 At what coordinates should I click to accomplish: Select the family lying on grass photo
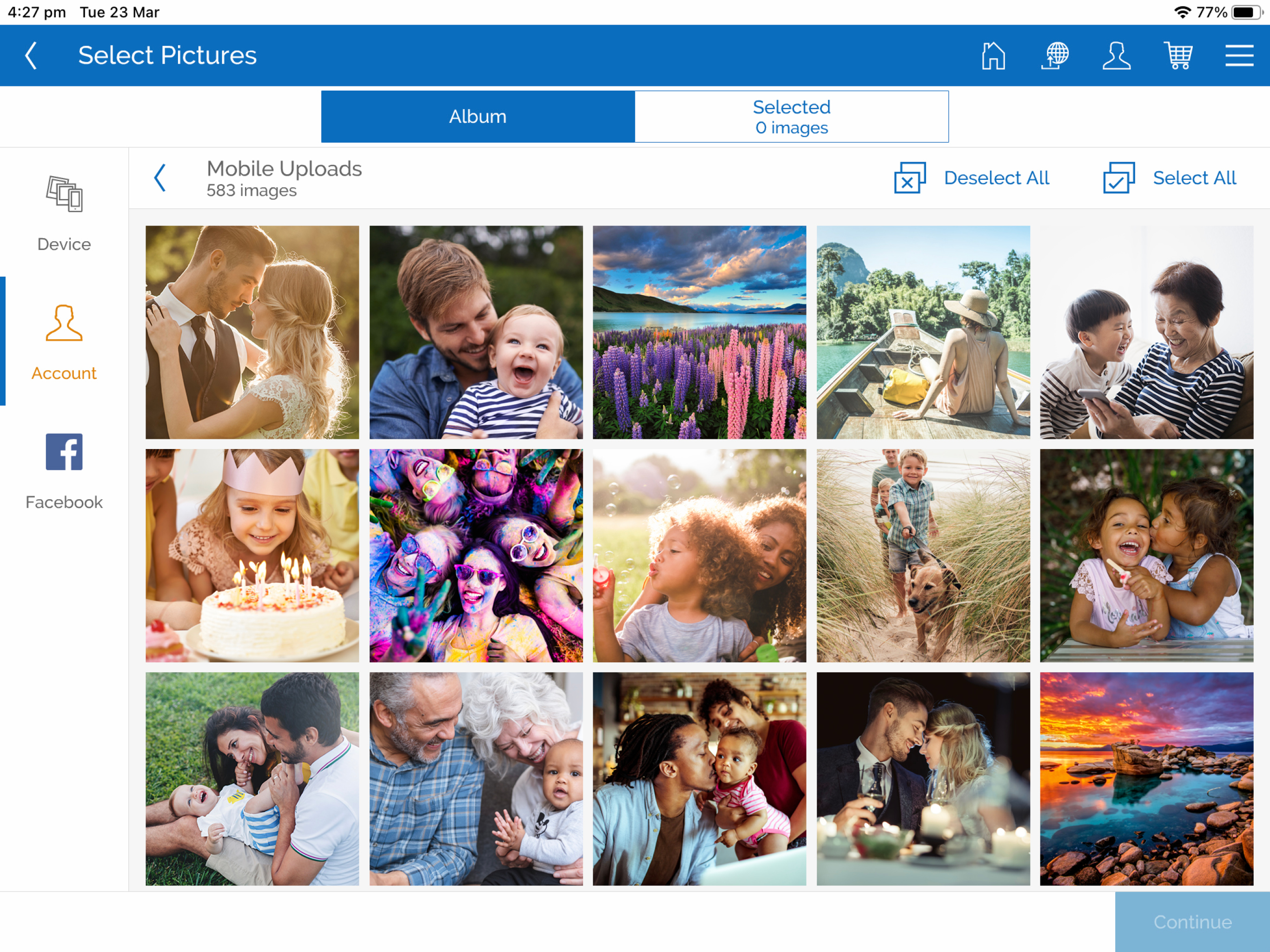(252, 779)
